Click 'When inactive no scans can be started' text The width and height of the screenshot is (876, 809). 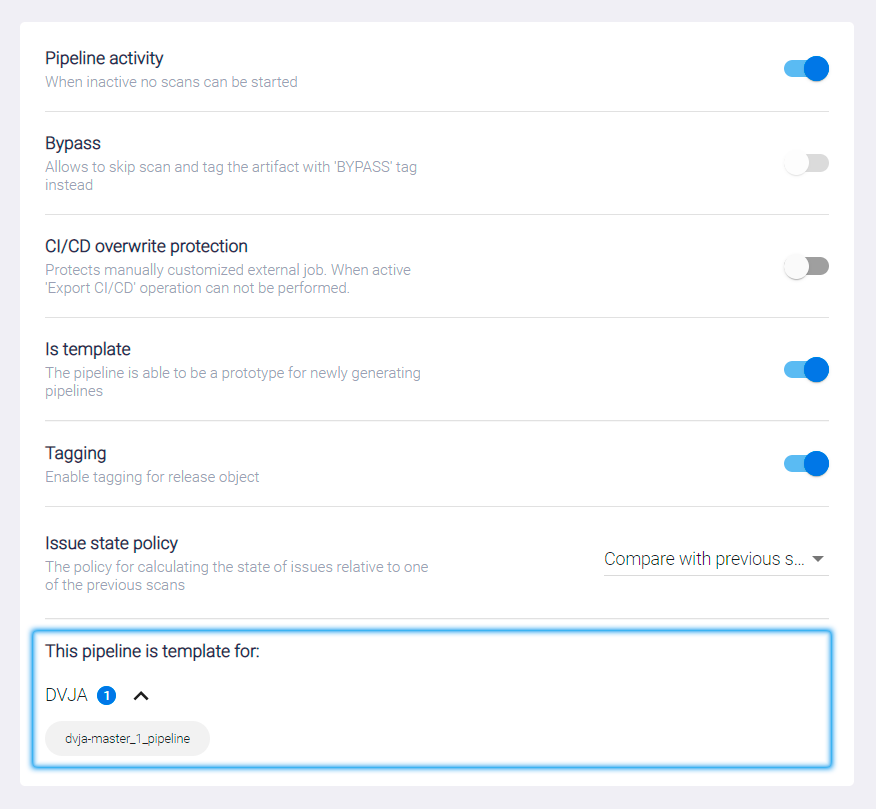[x=171, y=82]
